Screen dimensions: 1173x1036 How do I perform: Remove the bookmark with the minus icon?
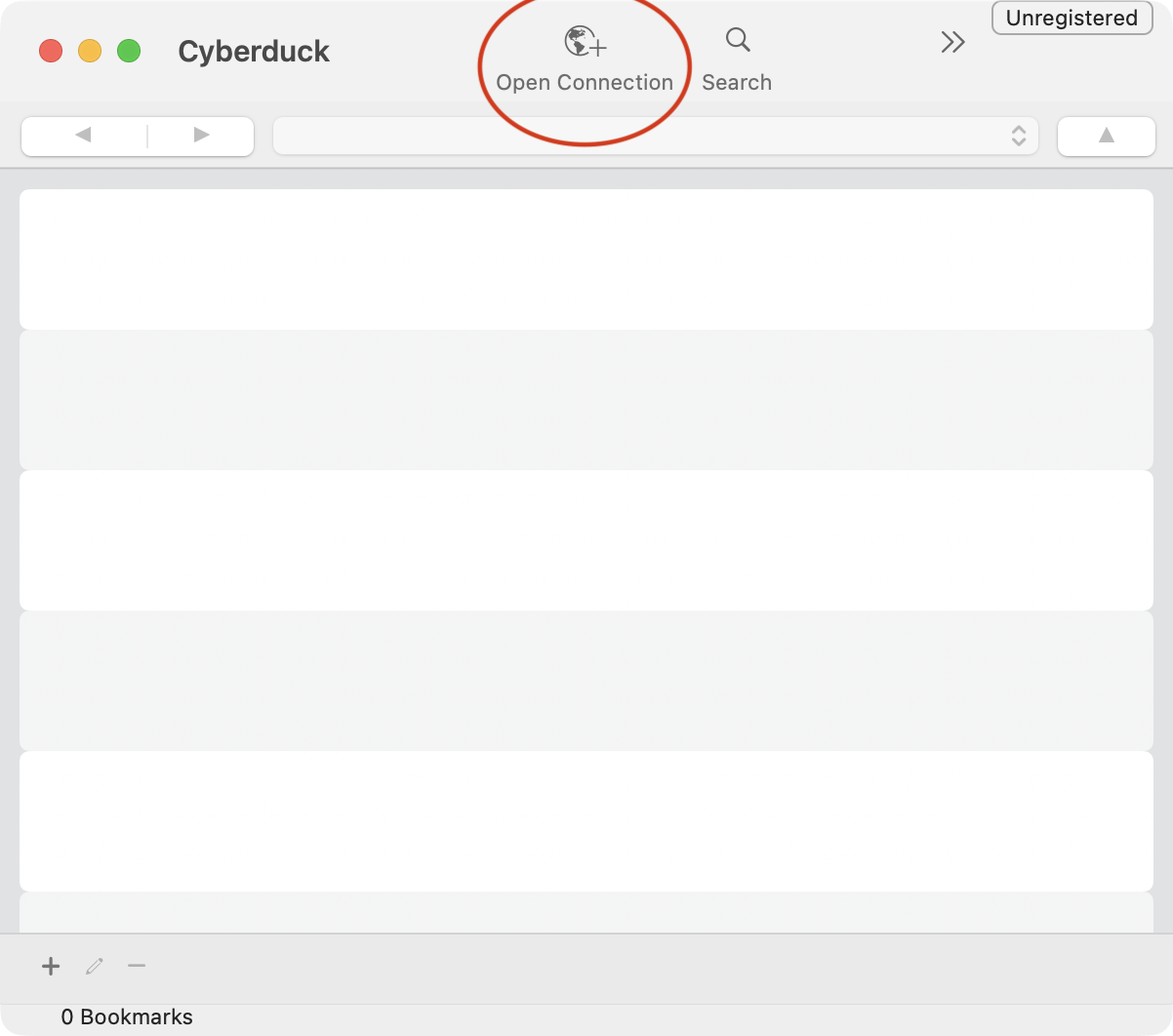(137, 966)
